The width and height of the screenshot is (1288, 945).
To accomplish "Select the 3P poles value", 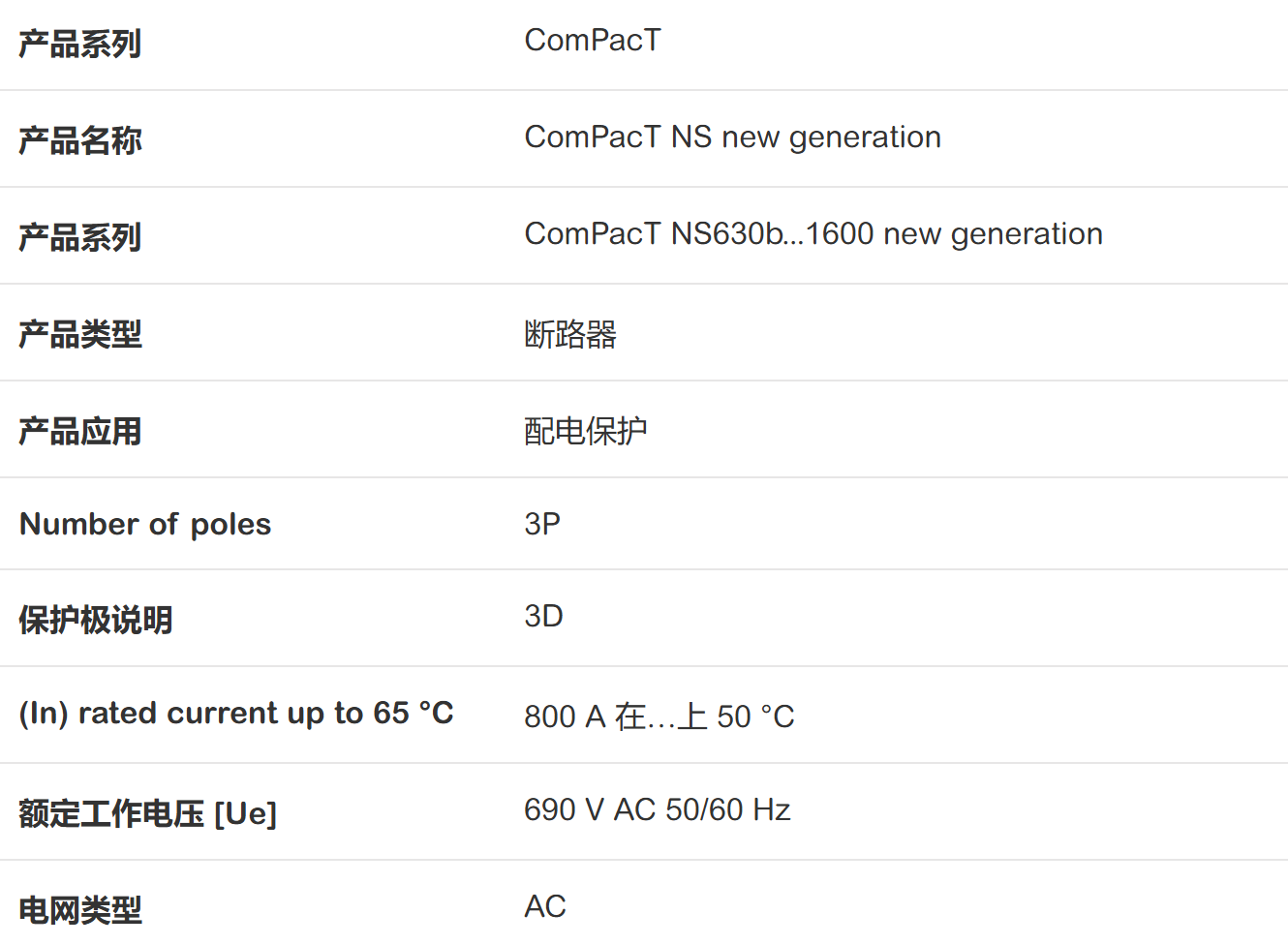I will 542,525.
